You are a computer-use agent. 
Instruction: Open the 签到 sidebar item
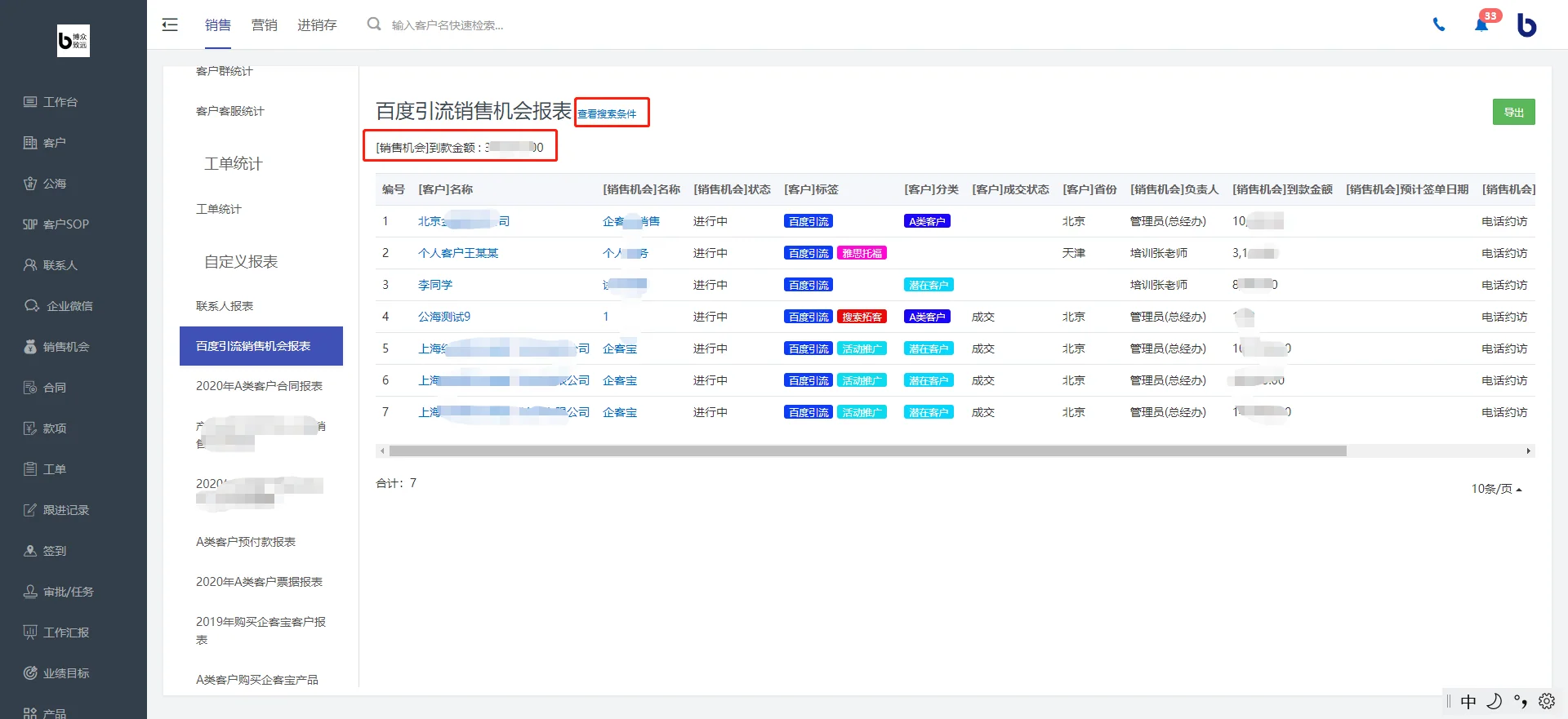pyautogui.click(x=45, y=551)
